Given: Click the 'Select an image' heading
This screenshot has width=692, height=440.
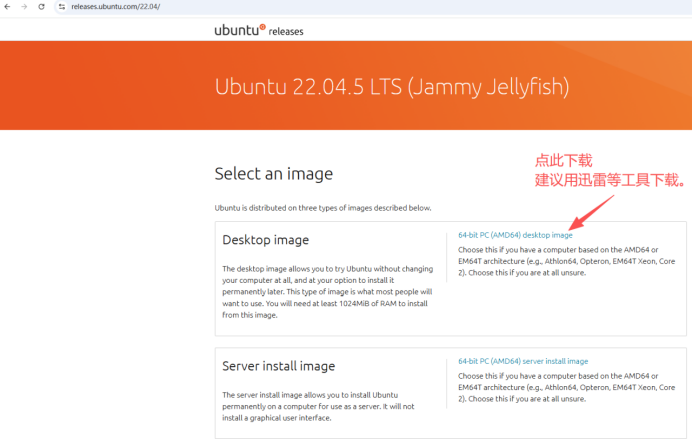Looking at the screenshot, I should [x=274, y=174].
